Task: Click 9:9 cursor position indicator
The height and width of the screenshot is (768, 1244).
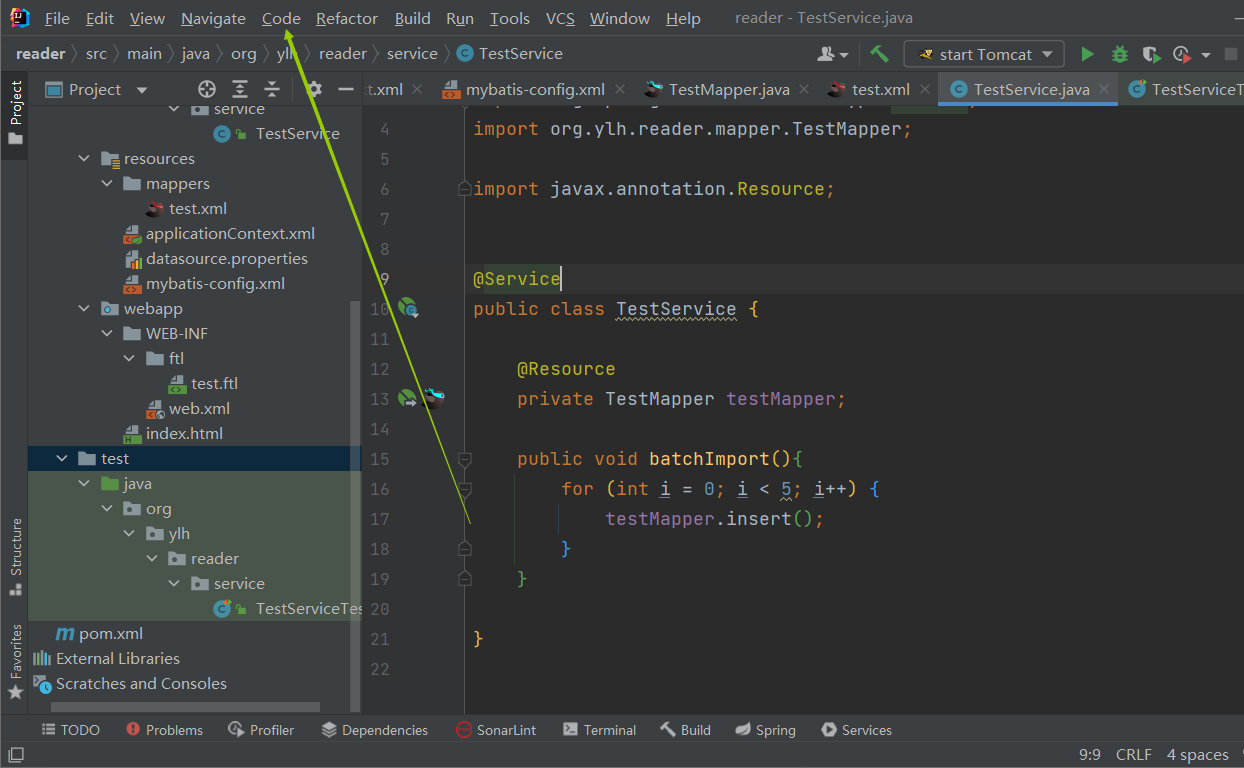Action: coord(1090,755)
